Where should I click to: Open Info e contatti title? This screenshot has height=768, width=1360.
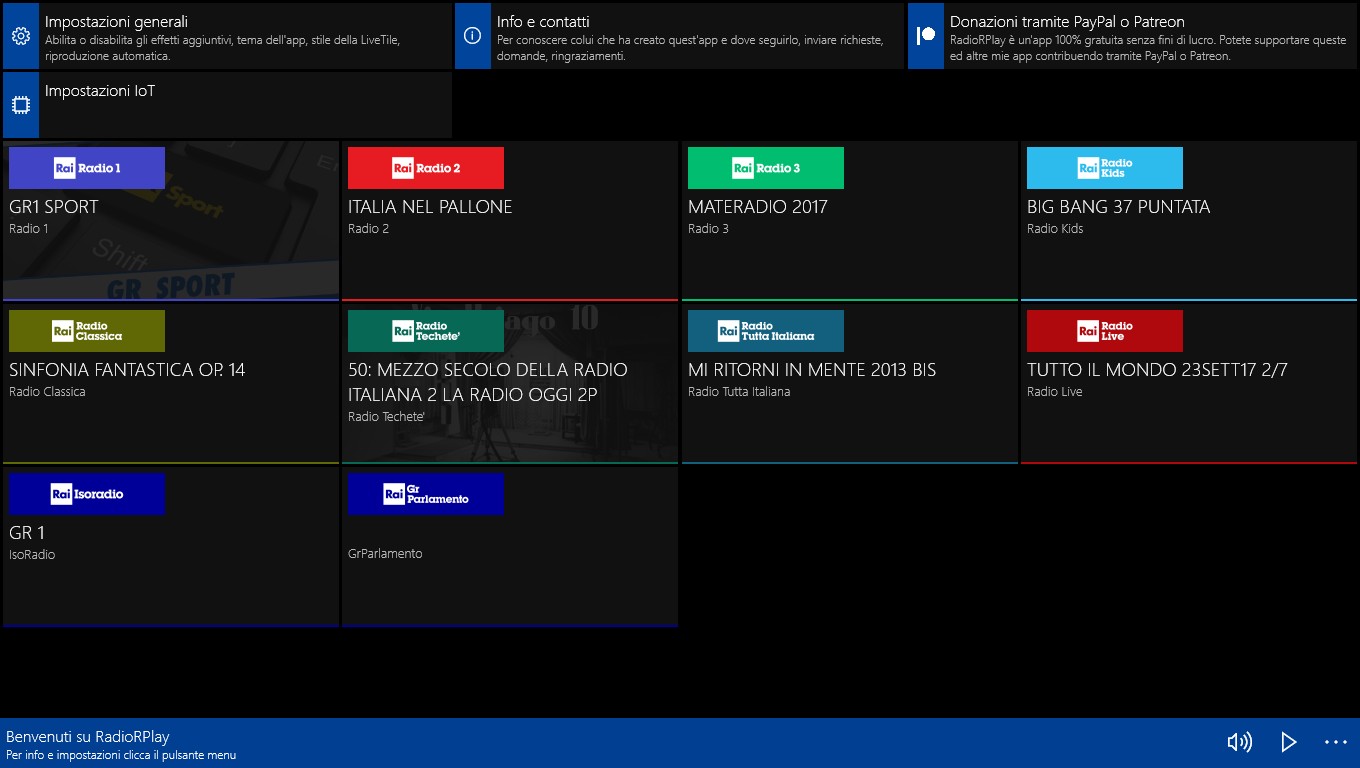coord(543,22)
